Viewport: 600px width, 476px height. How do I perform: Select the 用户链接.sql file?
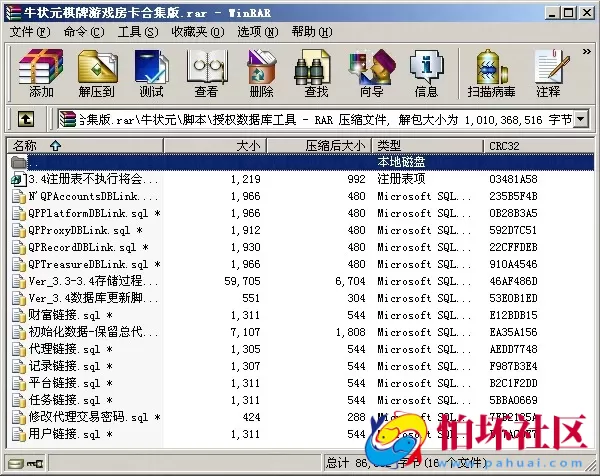point(301,434)
